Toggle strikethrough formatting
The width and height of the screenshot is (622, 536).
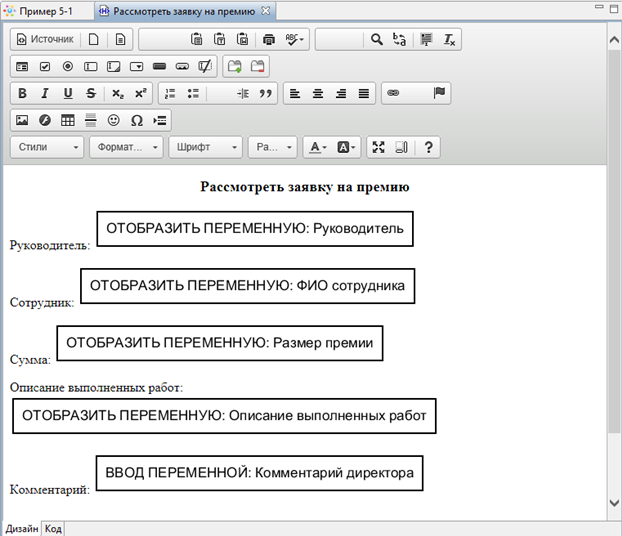[91, 93]
